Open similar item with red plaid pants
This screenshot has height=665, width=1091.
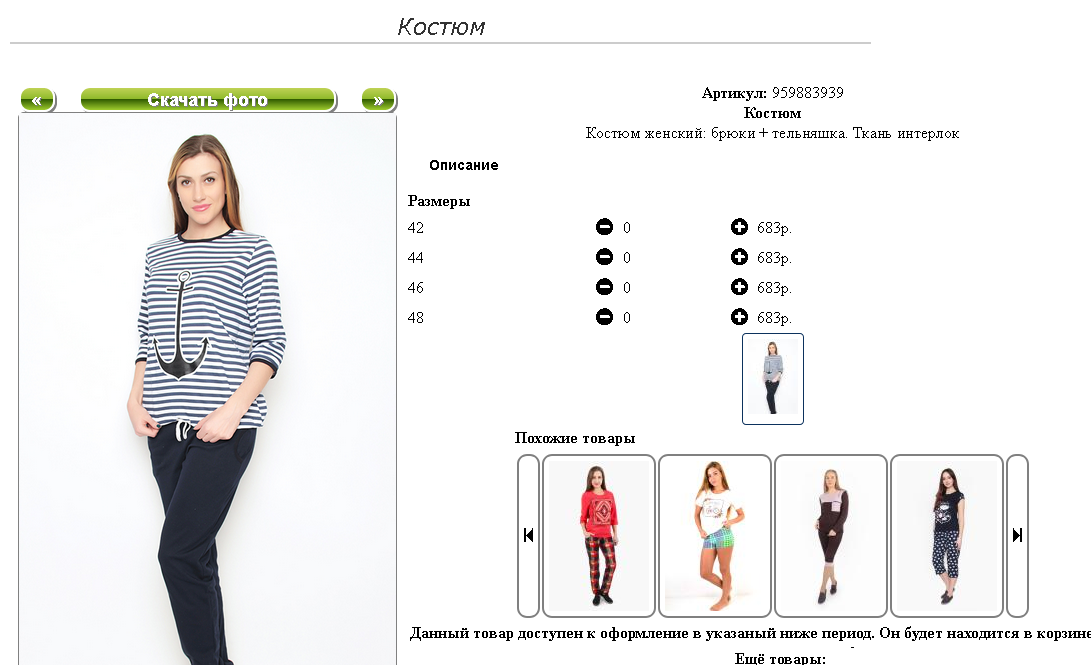[598, 536]
